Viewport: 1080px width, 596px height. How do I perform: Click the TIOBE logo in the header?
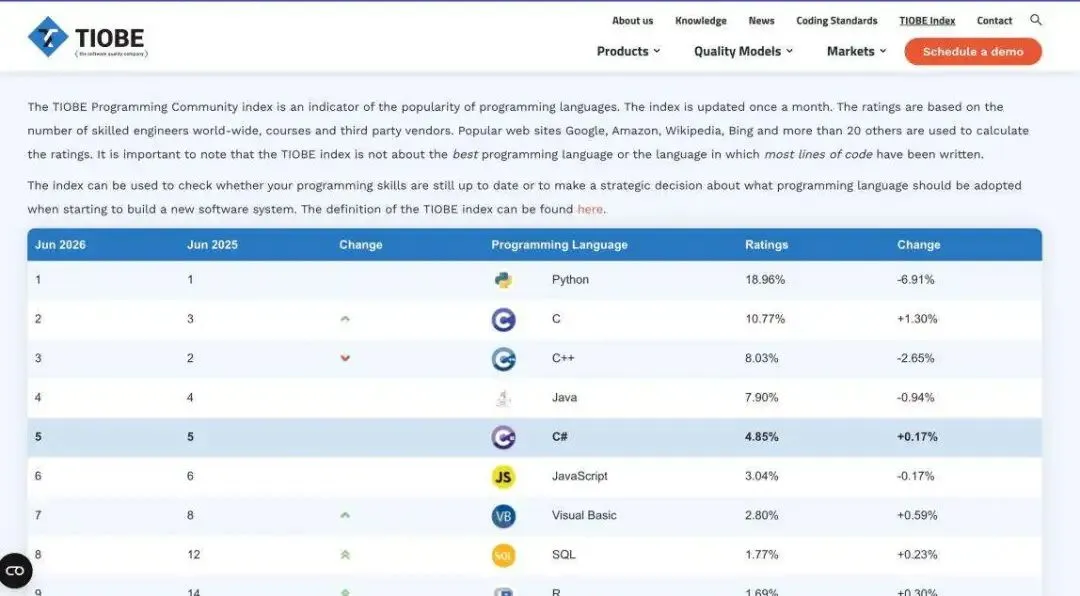(87, 37)
